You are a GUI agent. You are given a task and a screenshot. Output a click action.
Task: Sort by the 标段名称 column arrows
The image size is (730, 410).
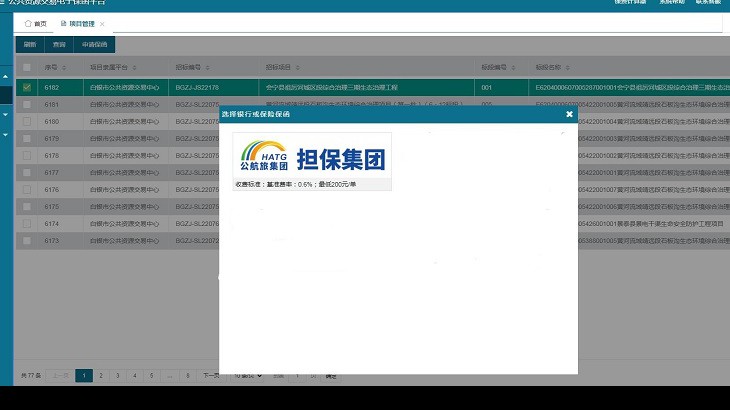click(x=567, y=68)
